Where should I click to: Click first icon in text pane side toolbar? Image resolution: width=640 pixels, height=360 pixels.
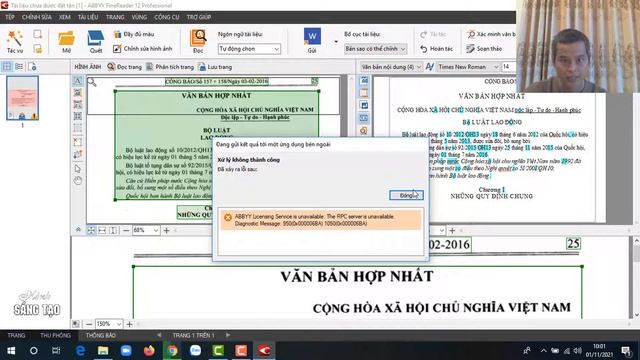click(x=364, y=80)
